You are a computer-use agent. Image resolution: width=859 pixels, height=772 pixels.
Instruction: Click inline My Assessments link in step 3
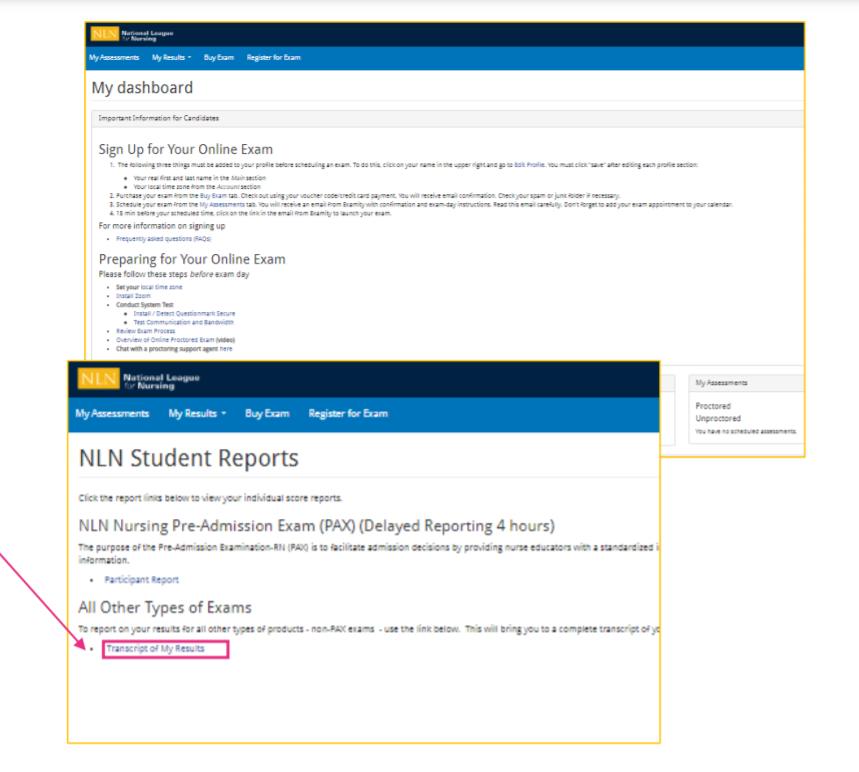(222, 205)
